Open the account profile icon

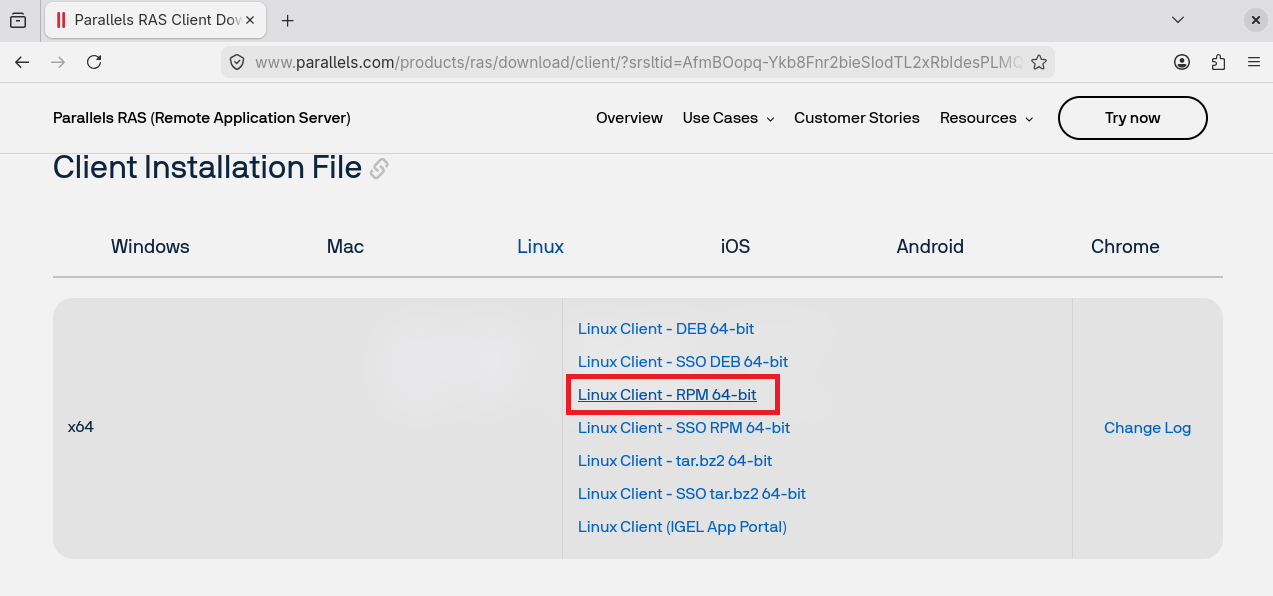(x=1182, y=62)
